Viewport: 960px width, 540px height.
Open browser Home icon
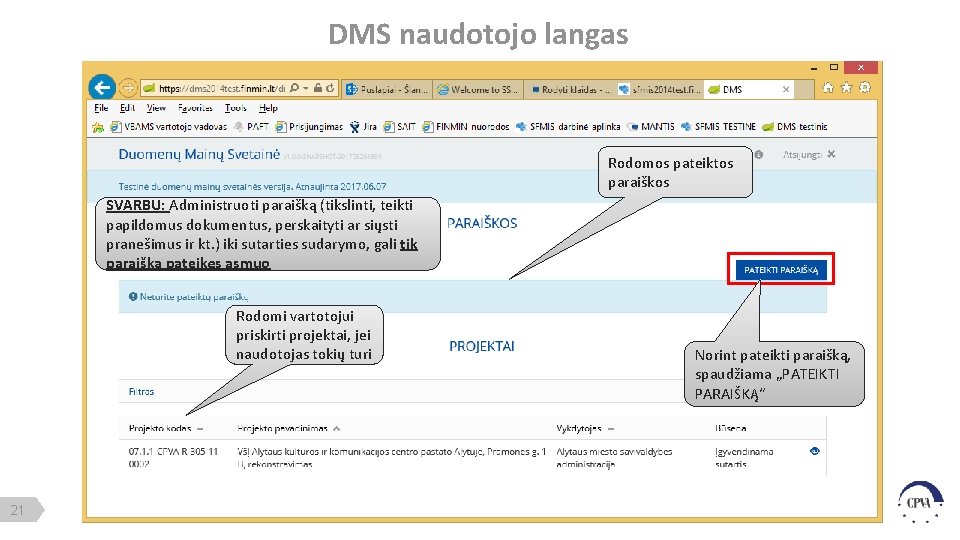[828, 88]
